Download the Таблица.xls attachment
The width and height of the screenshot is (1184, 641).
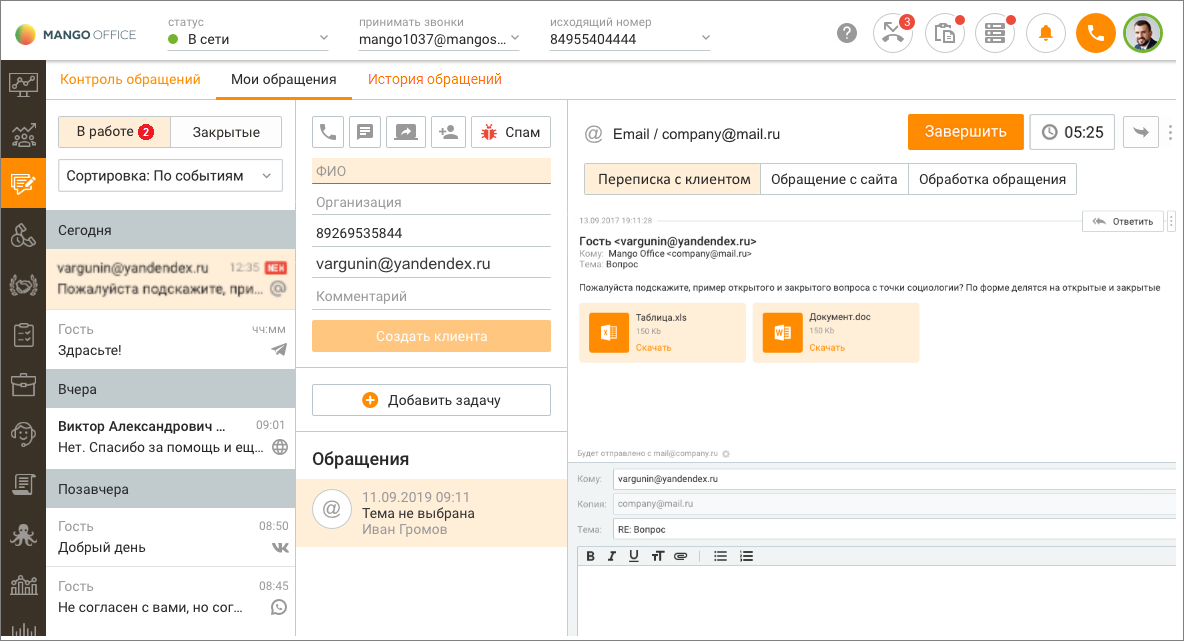click(x=653, y=348)
